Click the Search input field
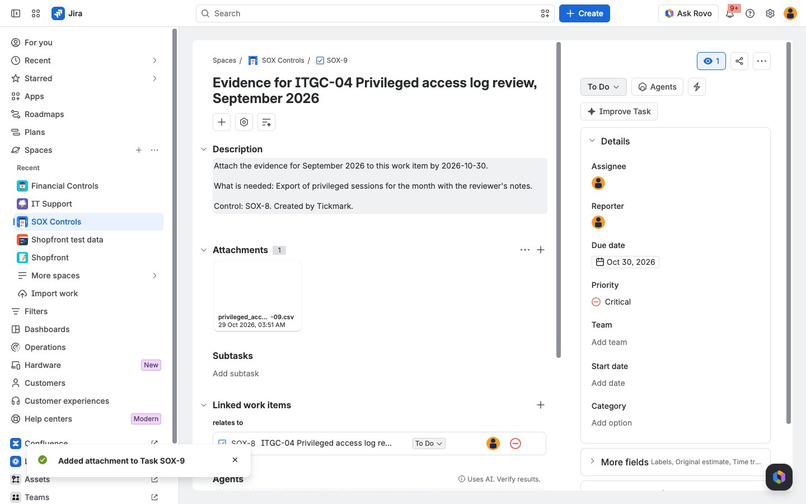 point(374,13)
